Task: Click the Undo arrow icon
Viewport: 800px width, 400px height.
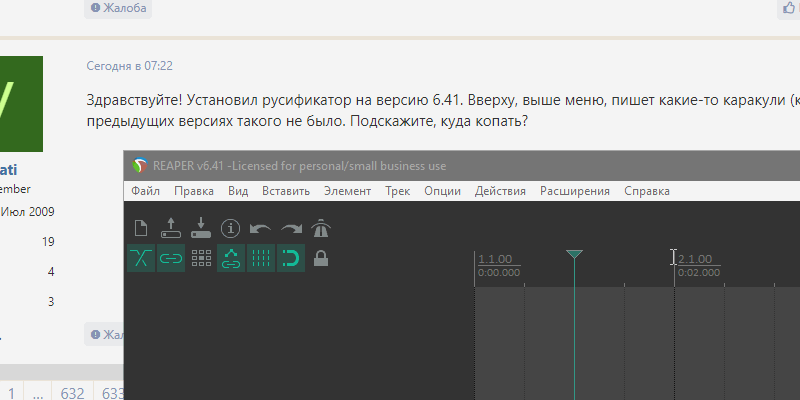Action: [x=261, y=229]
